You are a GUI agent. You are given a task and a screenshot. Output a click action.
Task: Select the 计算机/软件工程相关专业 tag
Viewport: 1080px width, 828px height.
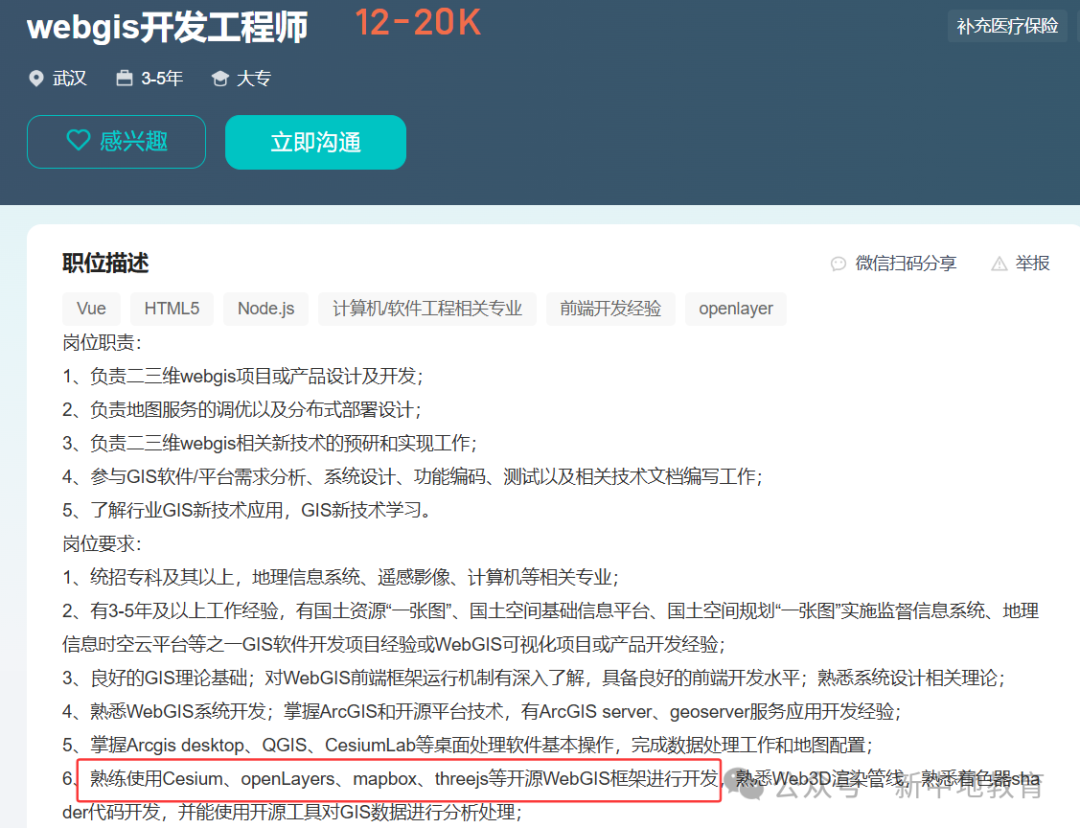(427, 309)
